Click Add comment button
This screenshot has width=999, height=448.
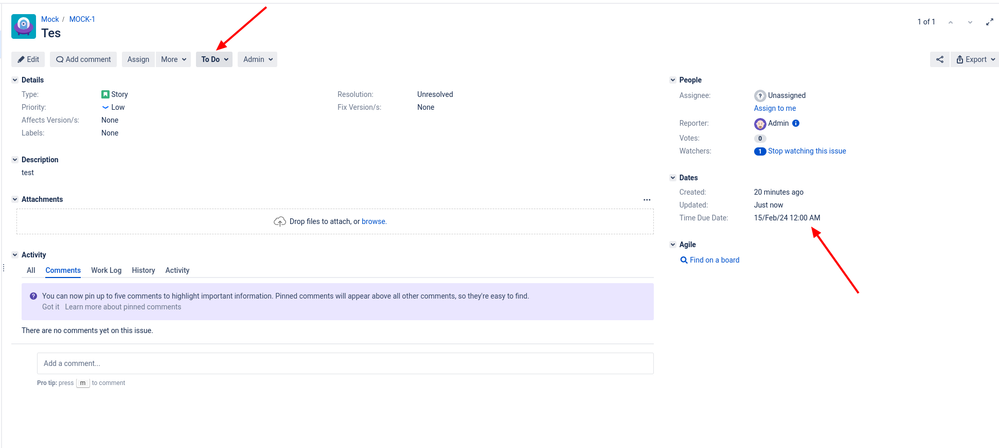click(83, 59)
